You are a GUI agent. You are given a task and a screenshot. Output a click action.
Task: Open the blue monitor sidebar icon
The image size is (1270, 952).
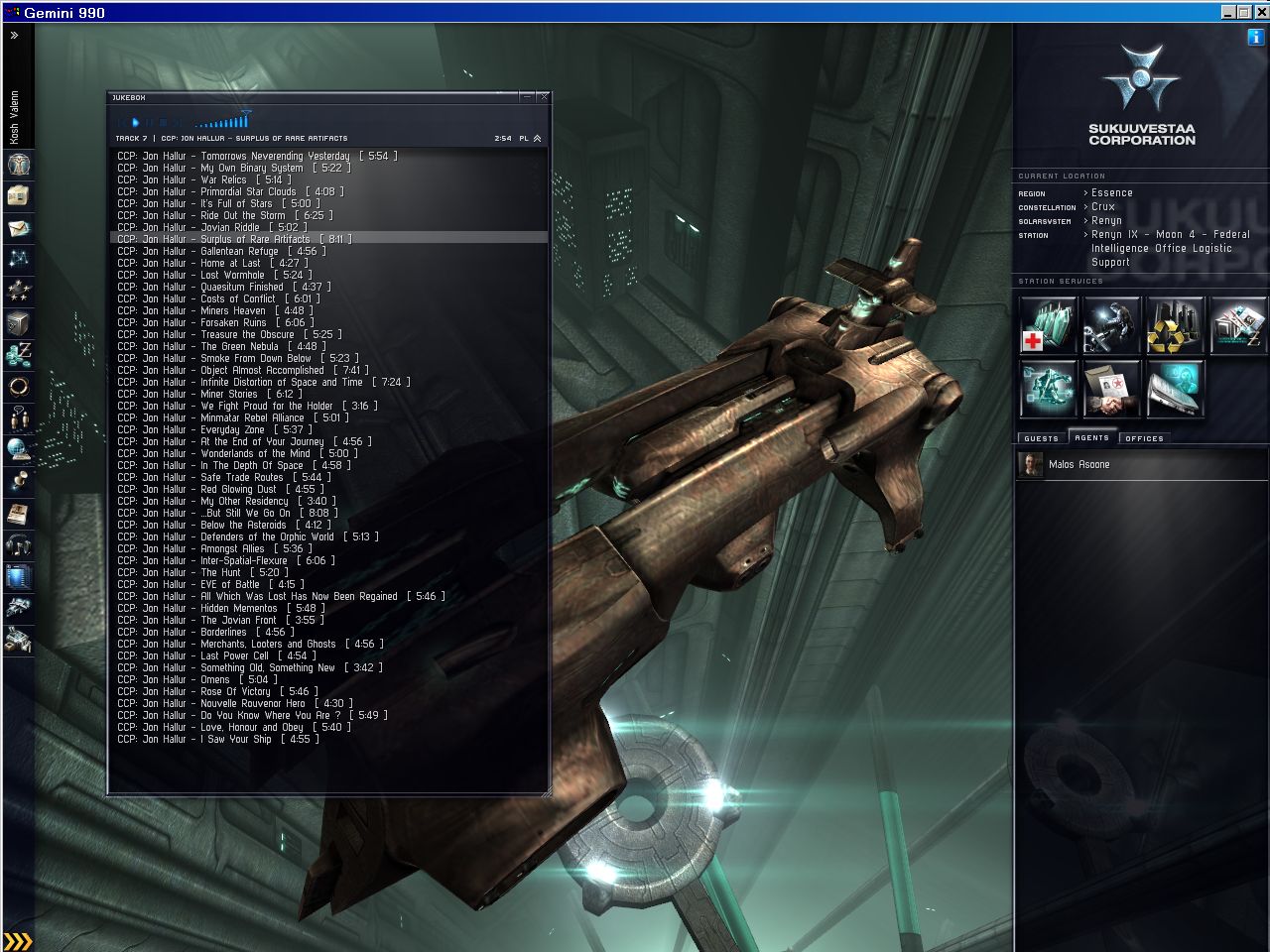tap(19, 576)
